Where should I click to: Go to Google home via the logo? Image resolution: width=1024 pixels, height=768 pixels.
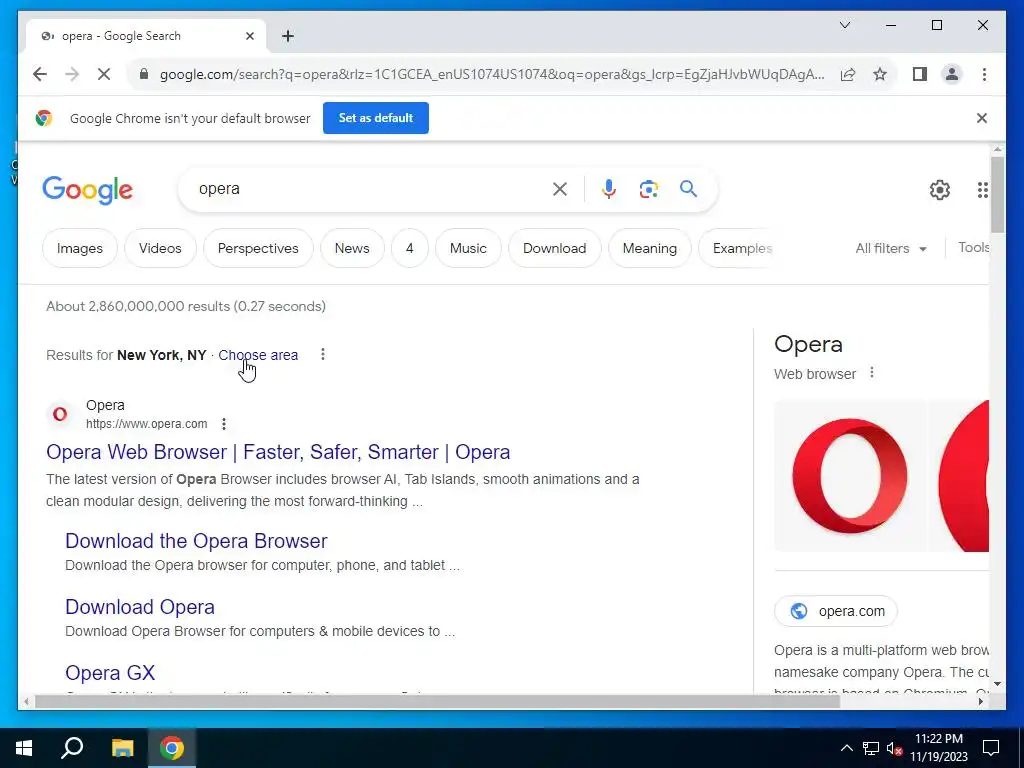coord(88,190)
